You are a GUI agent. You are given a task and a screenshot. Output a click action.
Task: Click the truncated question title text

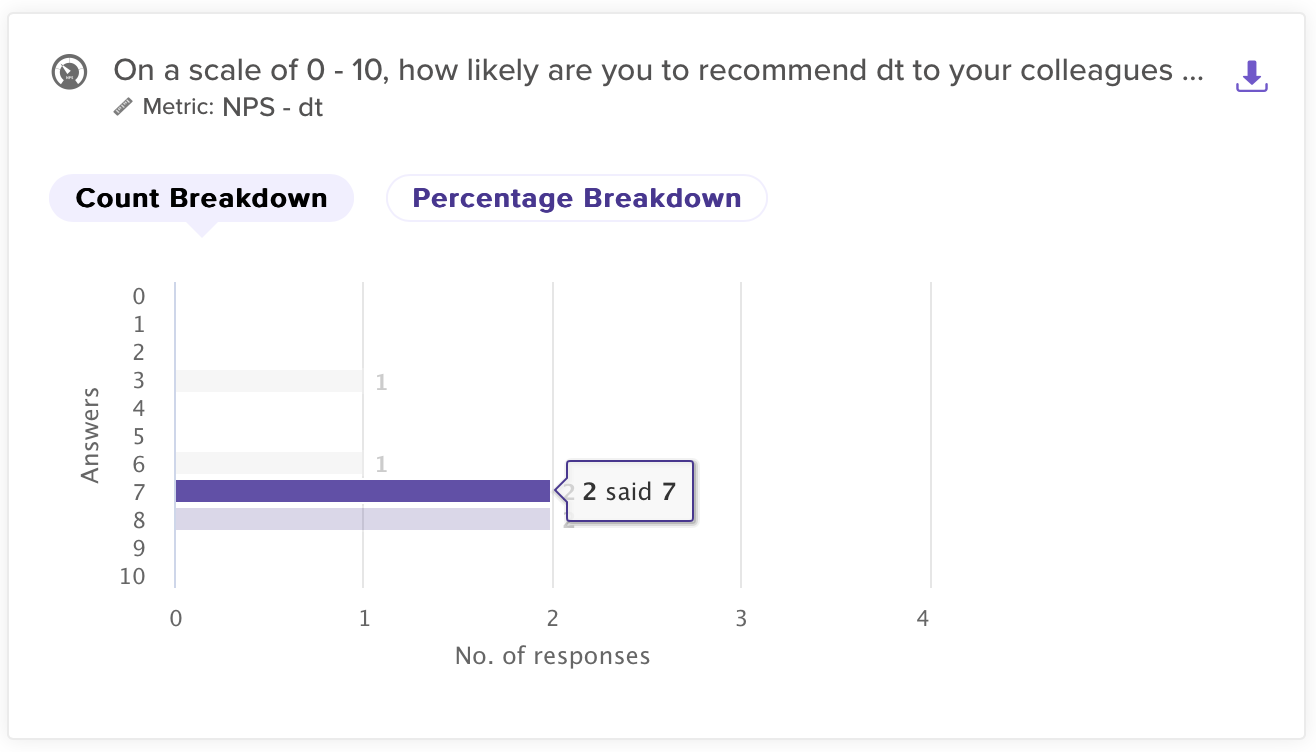click(658, 71)
